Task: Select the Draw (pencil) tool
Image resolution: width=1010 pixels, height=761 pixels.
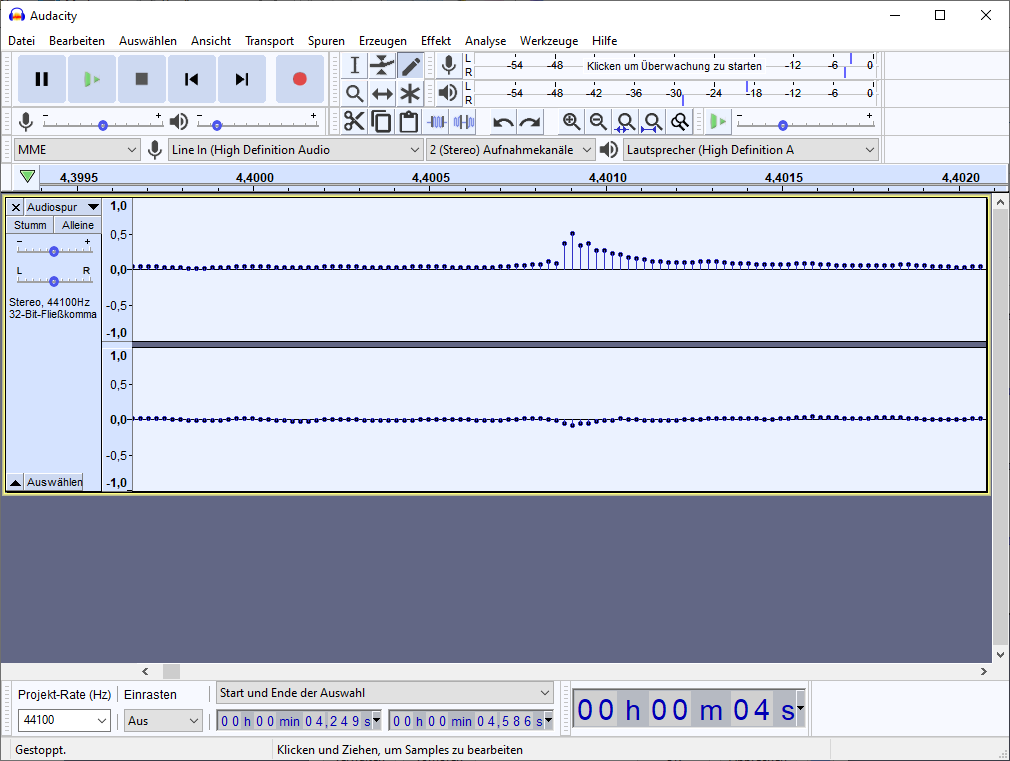Action: [x=410, y=66]
